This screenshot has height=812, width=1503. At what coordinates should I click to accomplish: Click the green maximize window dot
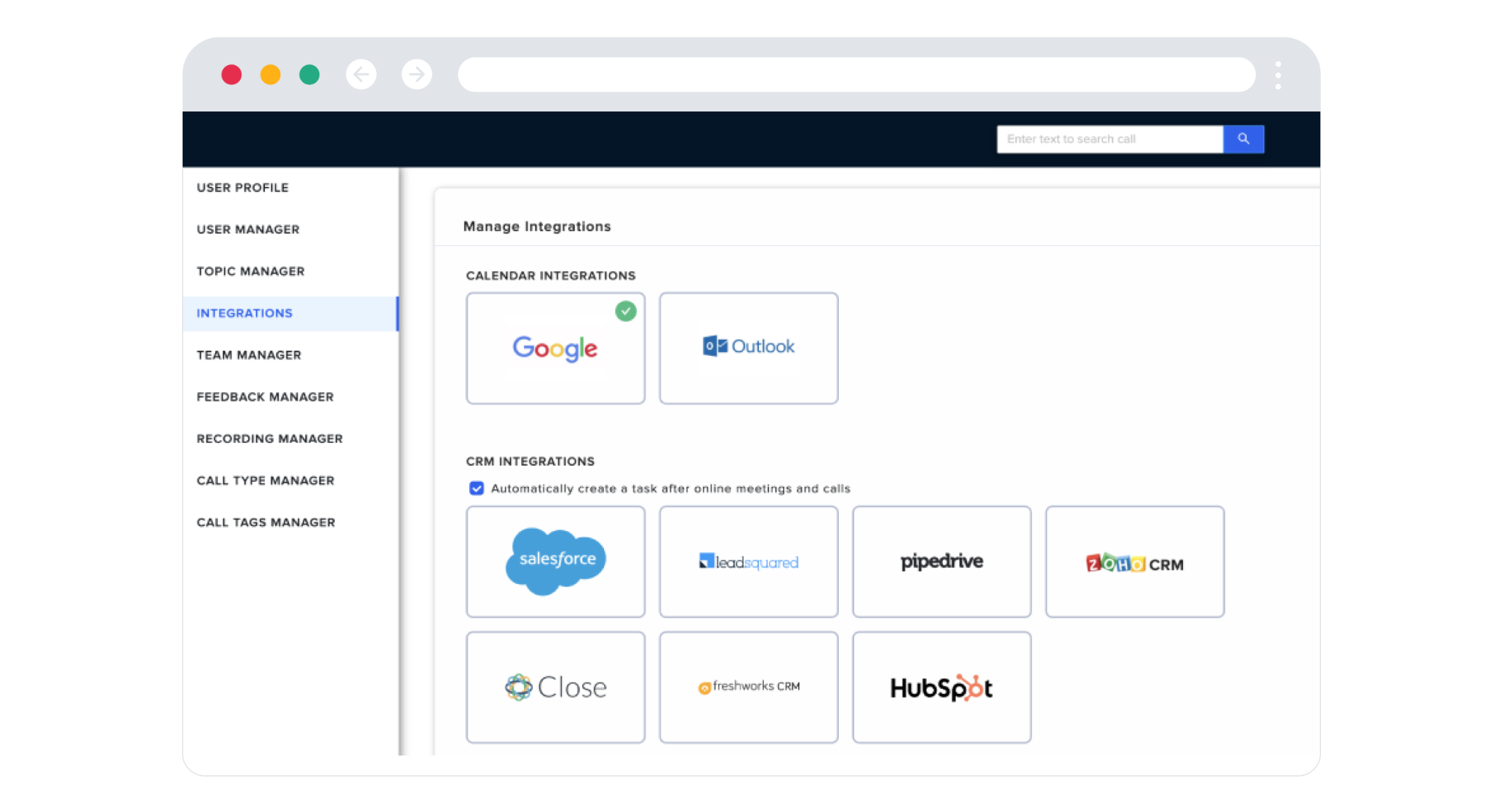point(309,74)
